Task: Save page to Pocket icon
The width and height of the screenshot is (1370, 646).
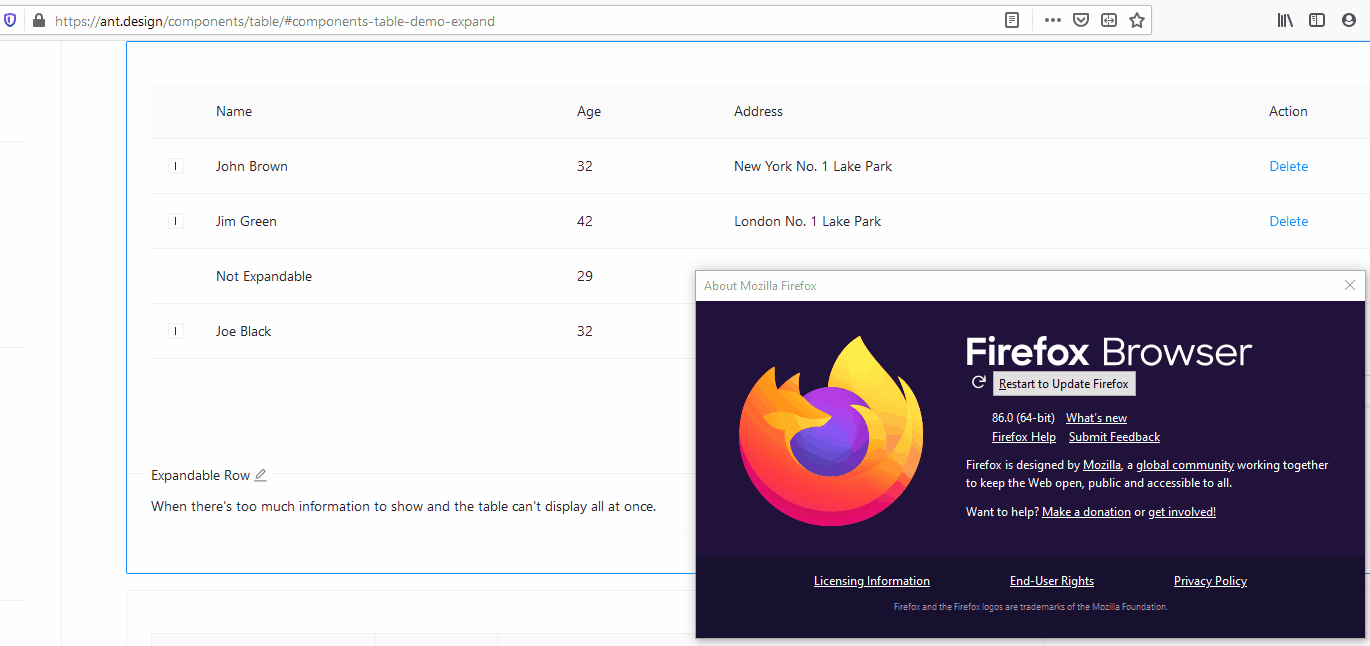Action: click(x=1081, y=20)
